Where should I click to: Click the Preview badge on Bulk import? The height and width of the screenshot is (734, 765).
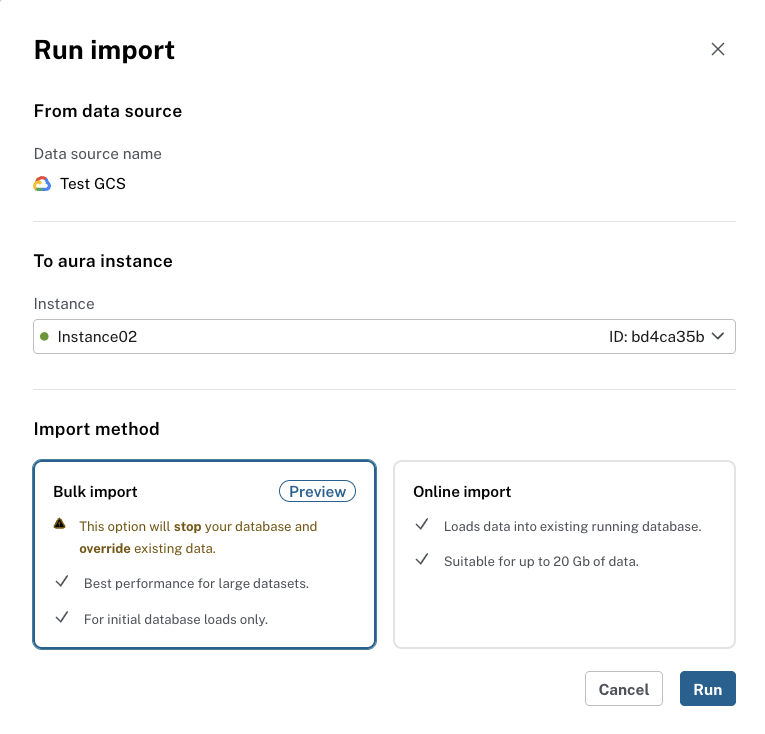(318, 491)
